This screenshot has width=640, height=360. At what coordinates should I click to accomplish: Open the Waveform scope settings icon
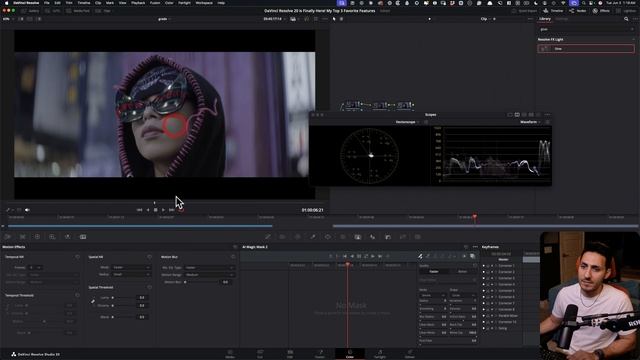(547, 122)
